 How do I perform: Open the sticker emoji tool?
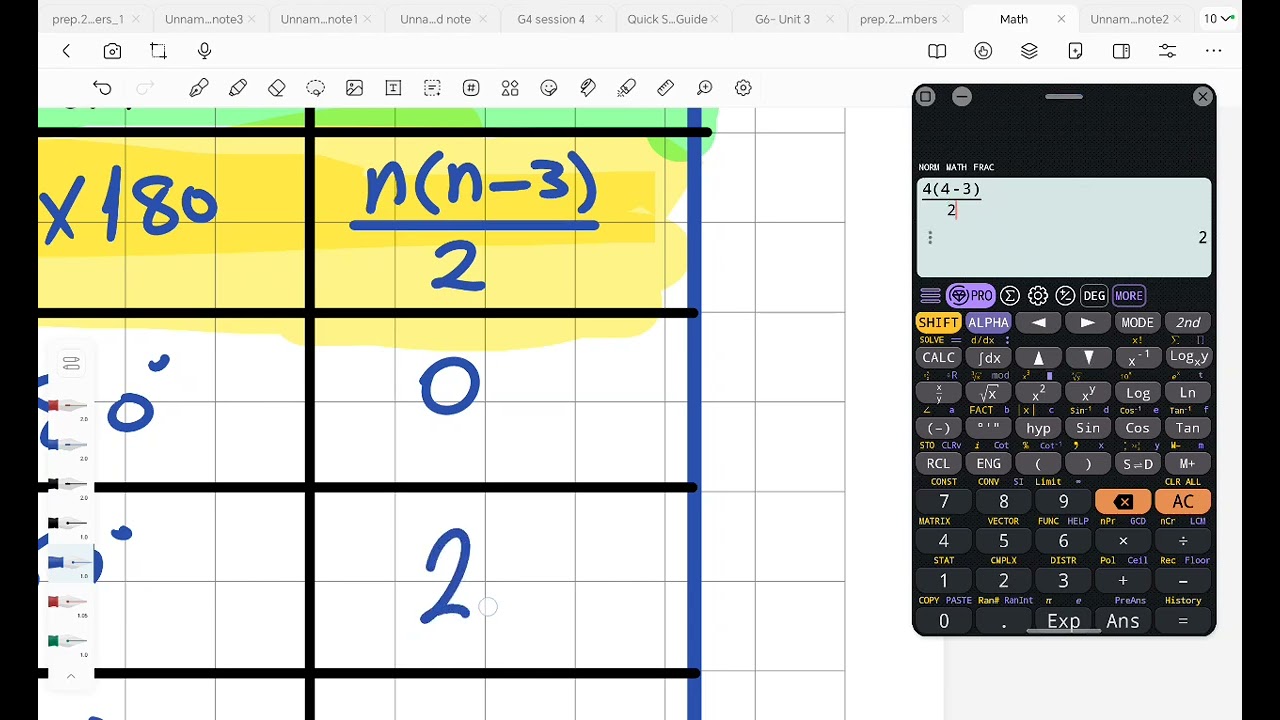549,88
